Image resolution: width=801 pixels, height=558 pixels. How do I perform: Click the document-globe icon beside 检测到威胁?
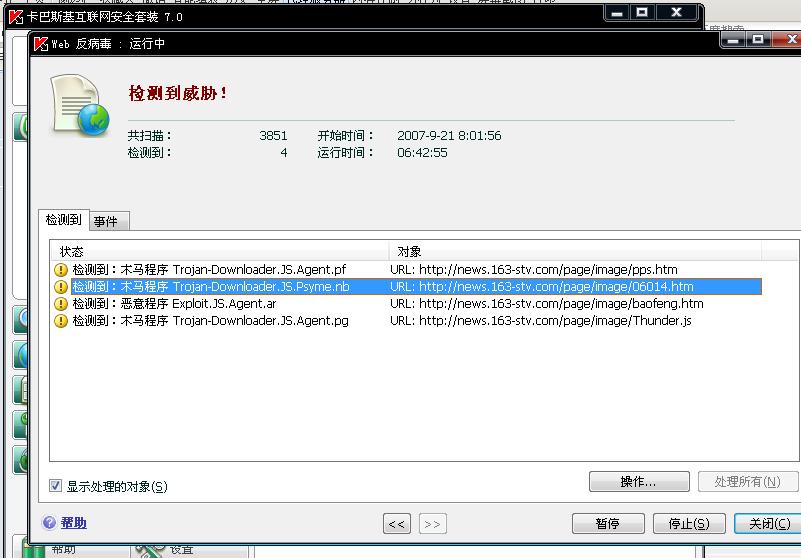(80, 106)
